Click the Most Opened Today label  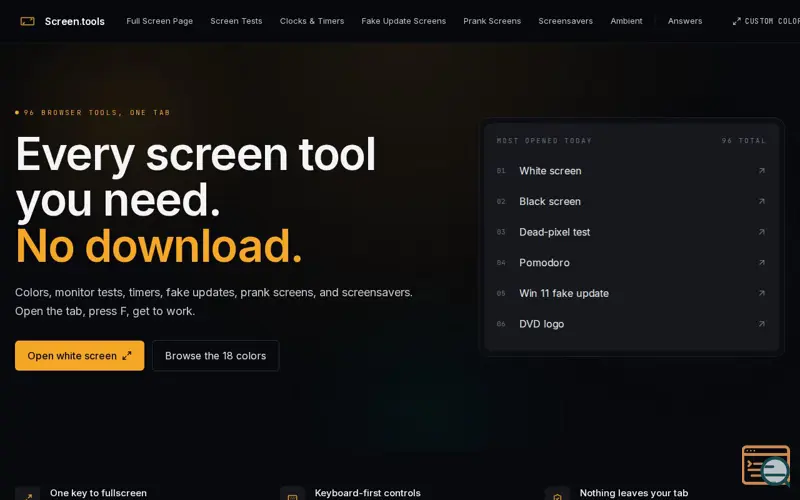544,141
